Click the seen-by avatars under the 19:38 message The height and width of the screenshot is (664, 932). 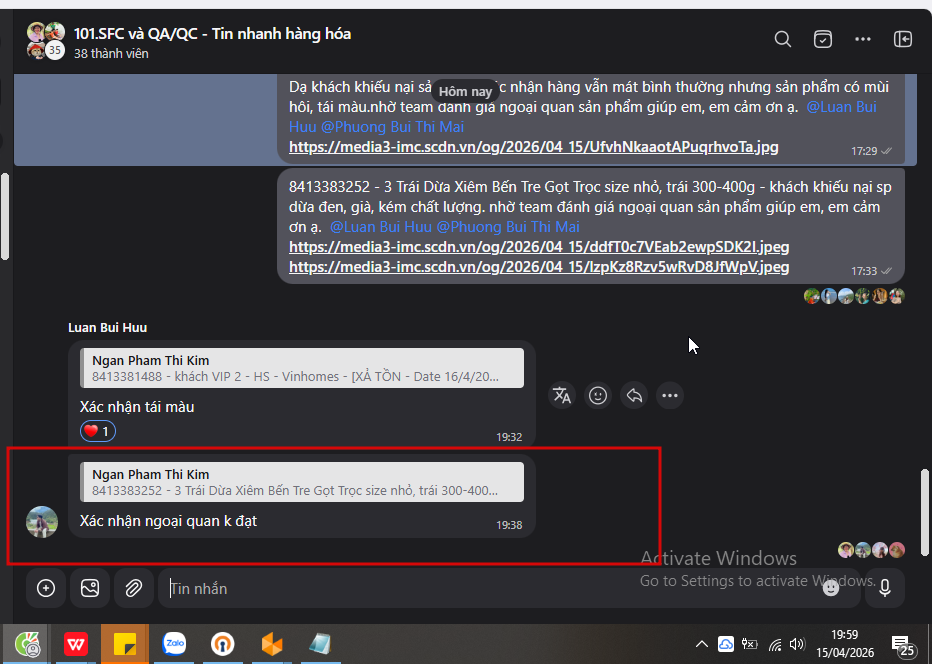[871, 550]
